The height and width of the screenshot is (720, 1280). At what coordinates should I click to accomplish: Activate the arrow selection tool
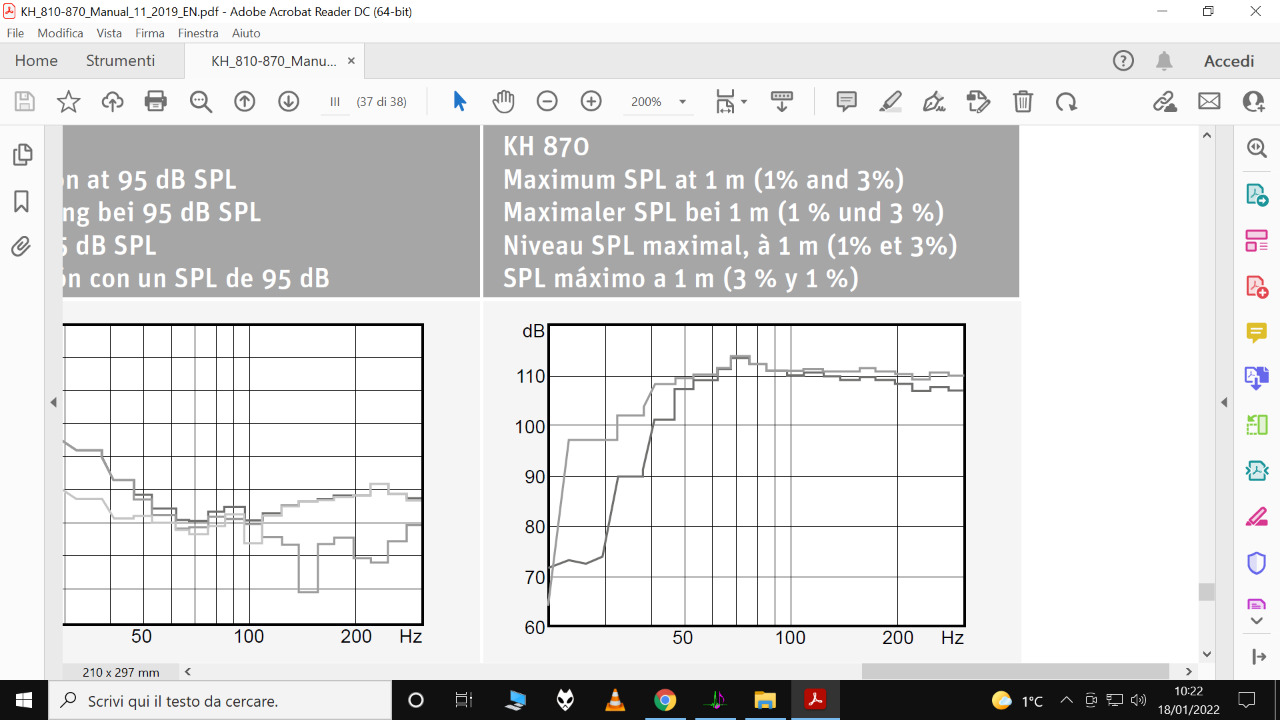(460, 101)
